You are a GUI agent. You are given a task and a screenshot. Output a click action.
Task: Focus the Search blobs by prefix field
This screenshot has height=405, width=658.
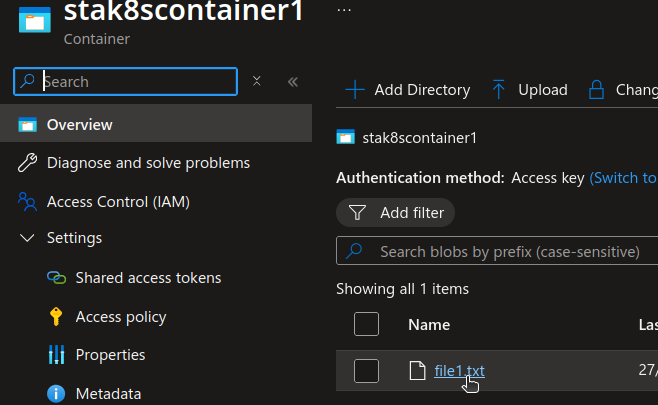click(x=497, y=251)
